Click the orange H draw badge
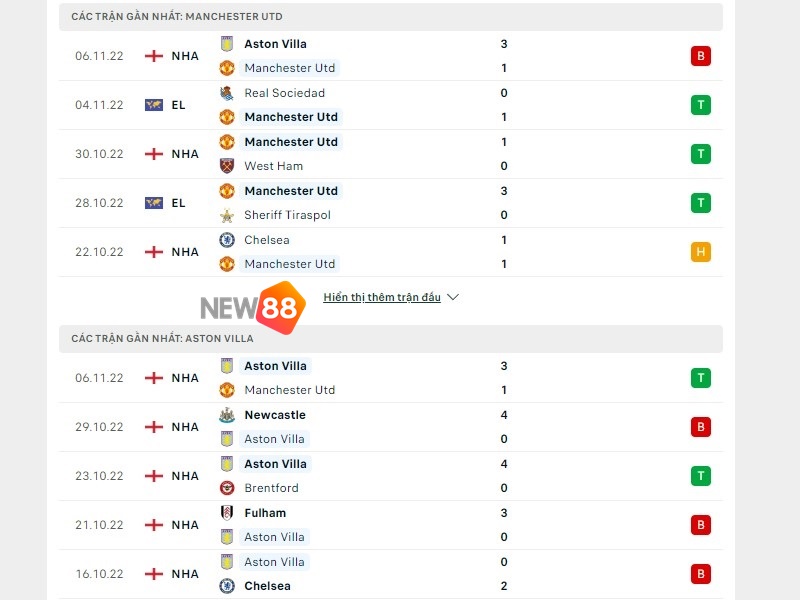Image resolution: width=800 pixels, height=600 pixels. [700, 252]
